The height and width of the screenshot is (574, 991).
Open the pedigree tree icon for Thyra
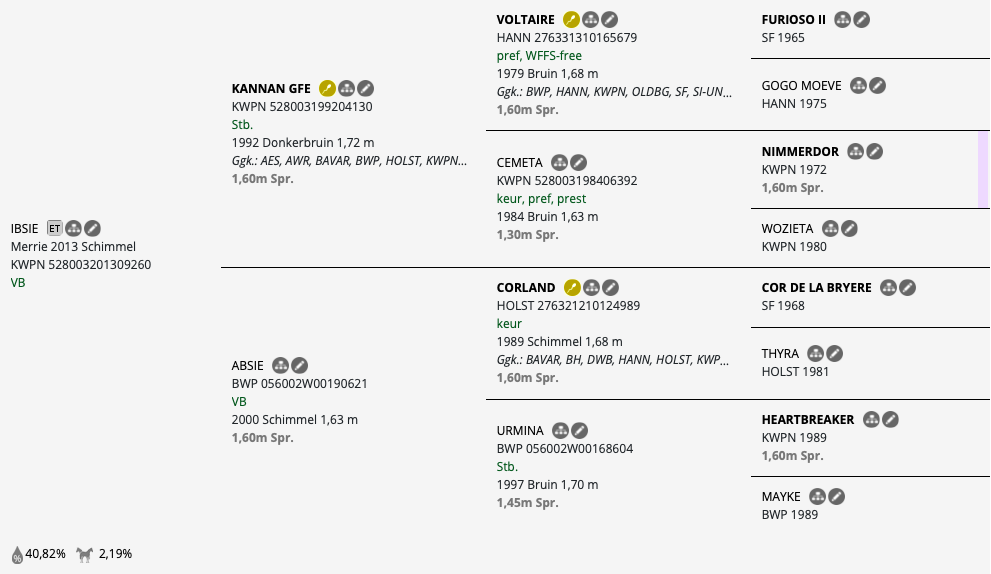[x=815, y=354]
